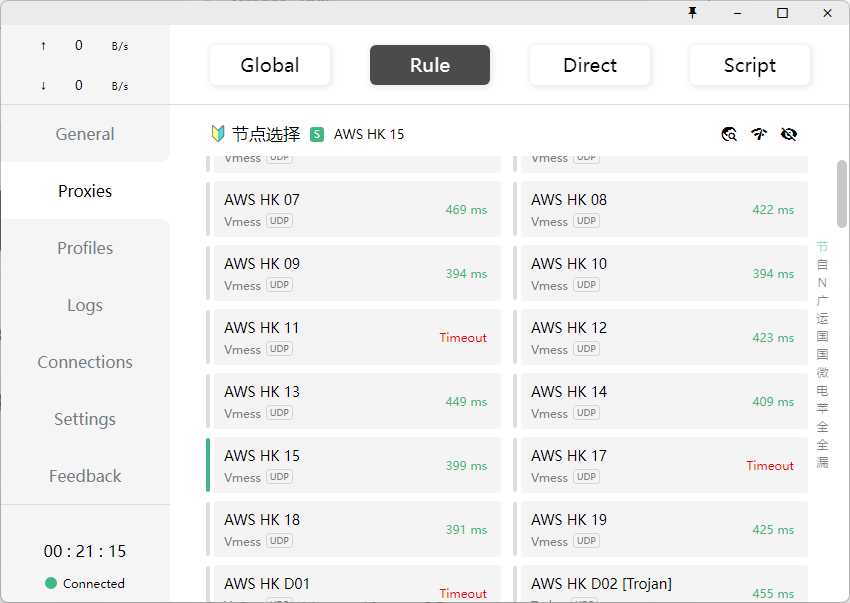The image size is (850, 603).
Task: Retest the 422 ms latency value
Action: 773,210
